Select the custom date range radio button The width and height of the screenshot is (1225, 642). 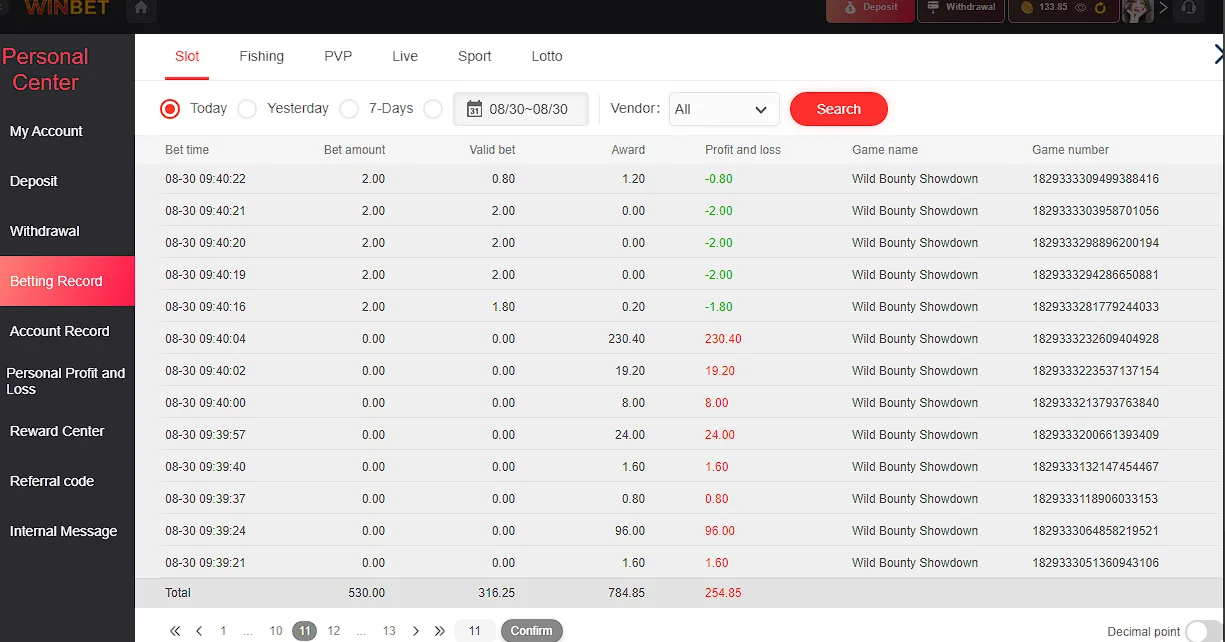click(x=433, y=109)
